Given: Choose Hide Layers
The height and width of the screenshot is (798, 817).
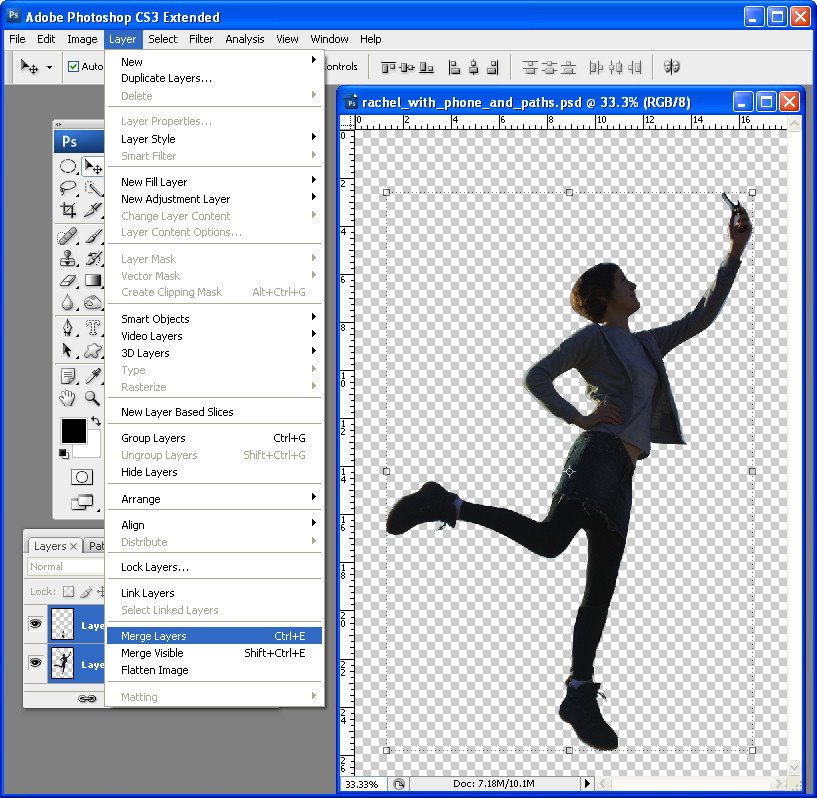Looking at the screenshot, I should point(215,472).
